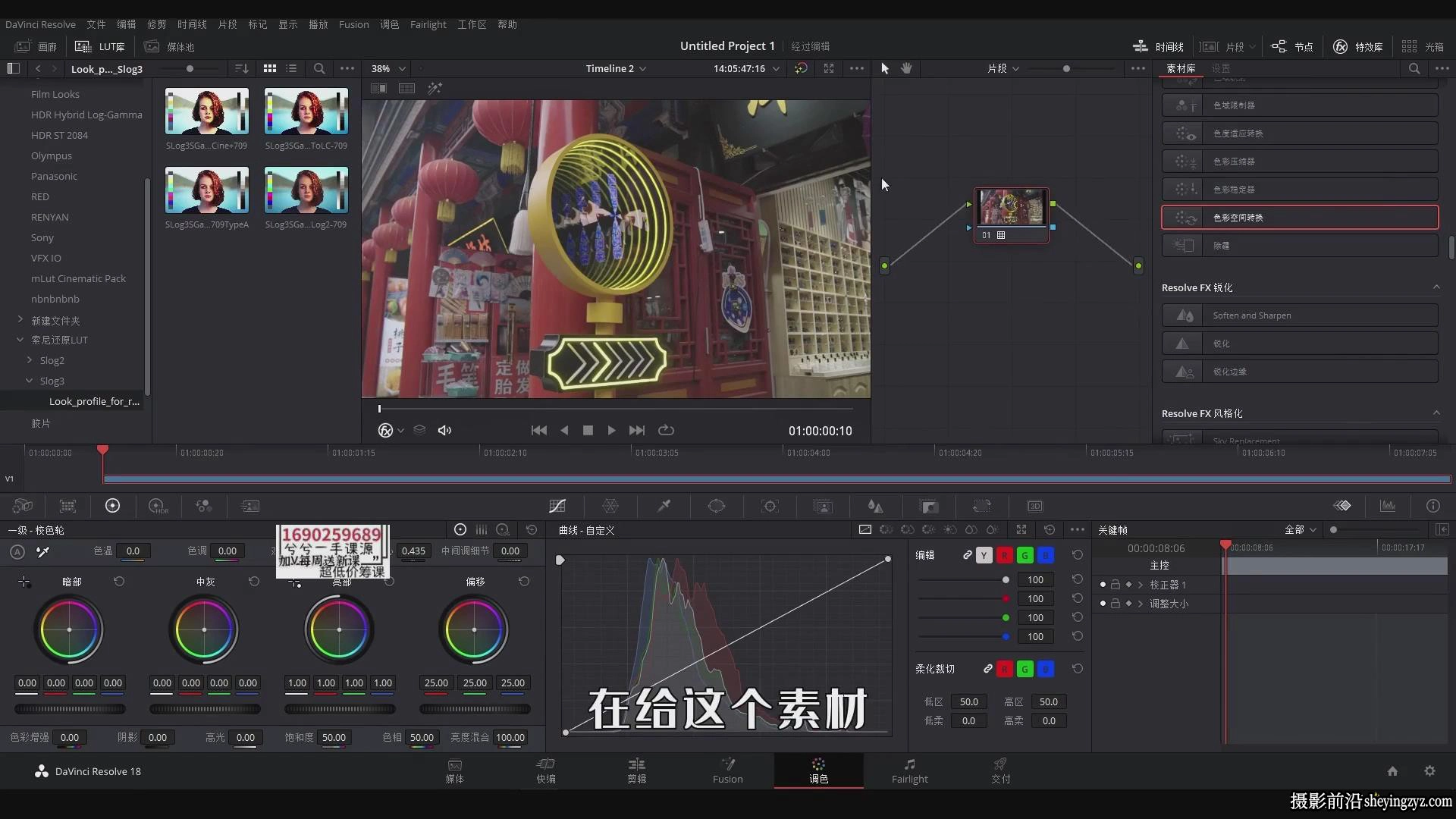Open the 全部 keyframe filter dropdown
The width and height of the screenshot is (1456, 819).
pos(1300,529)
